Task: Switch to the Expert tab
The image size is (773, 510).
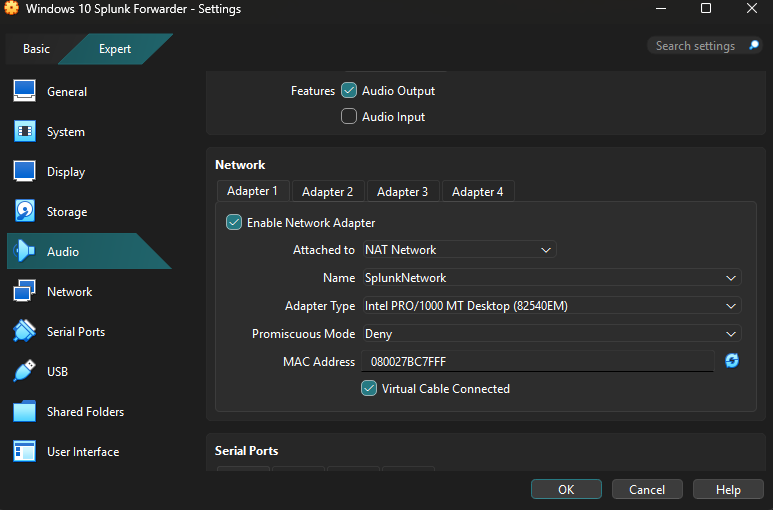Action: coord(115,49)
